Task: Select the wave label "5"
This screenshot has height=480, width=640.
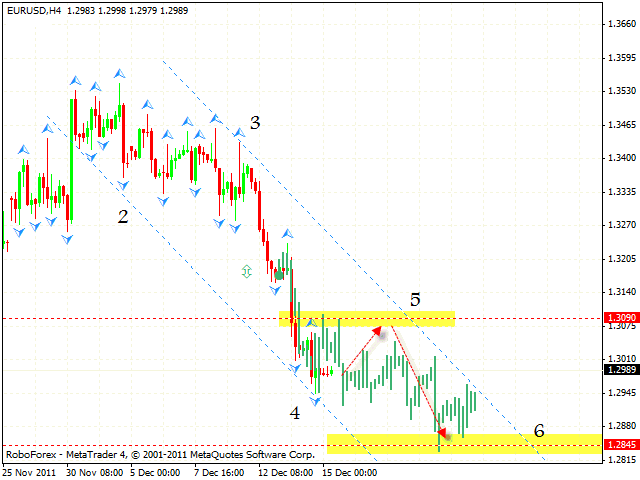Action: tap(415, 299)
